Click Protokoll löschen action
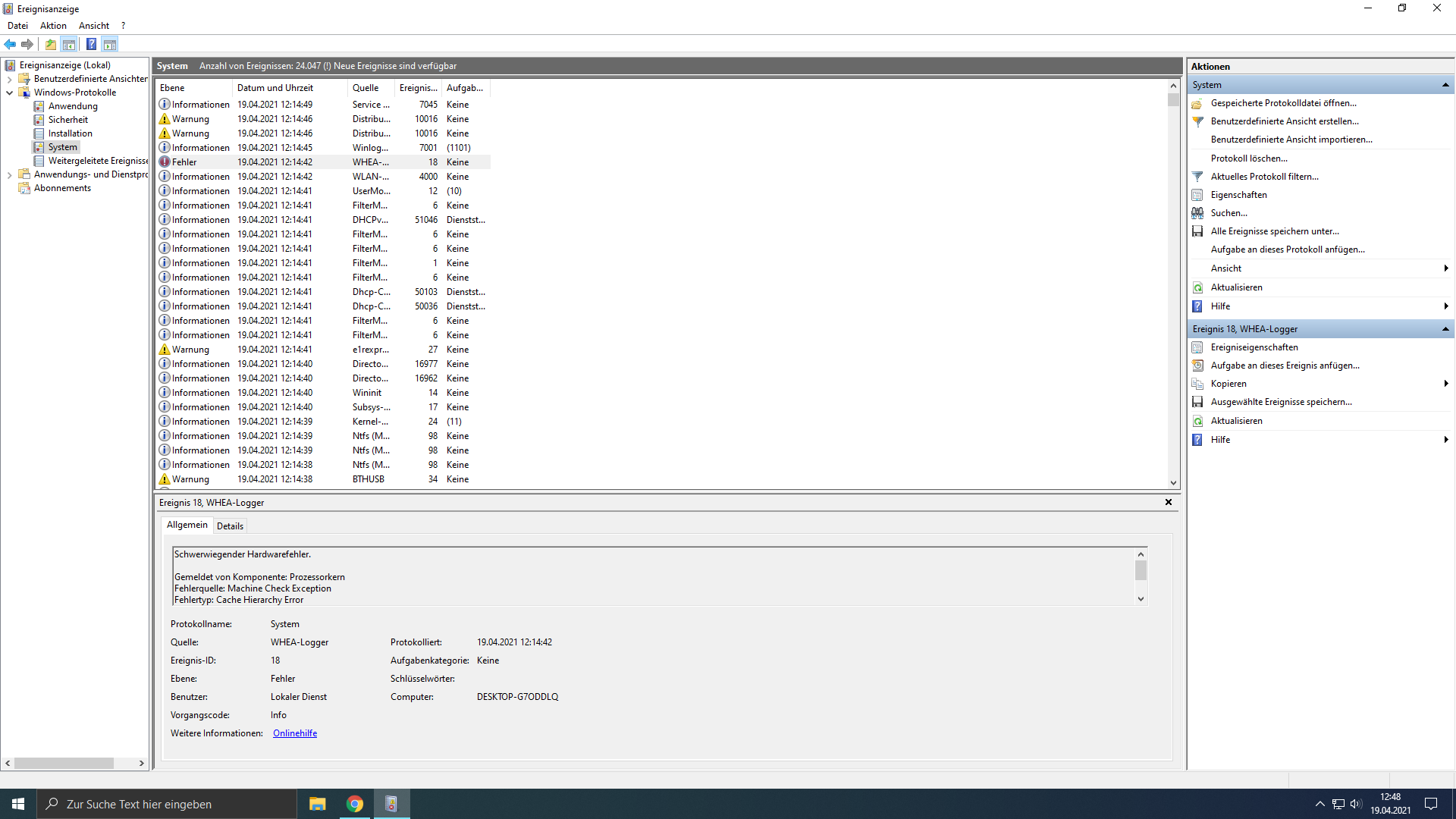1456x819 pixels. (x=1249, y=158)
